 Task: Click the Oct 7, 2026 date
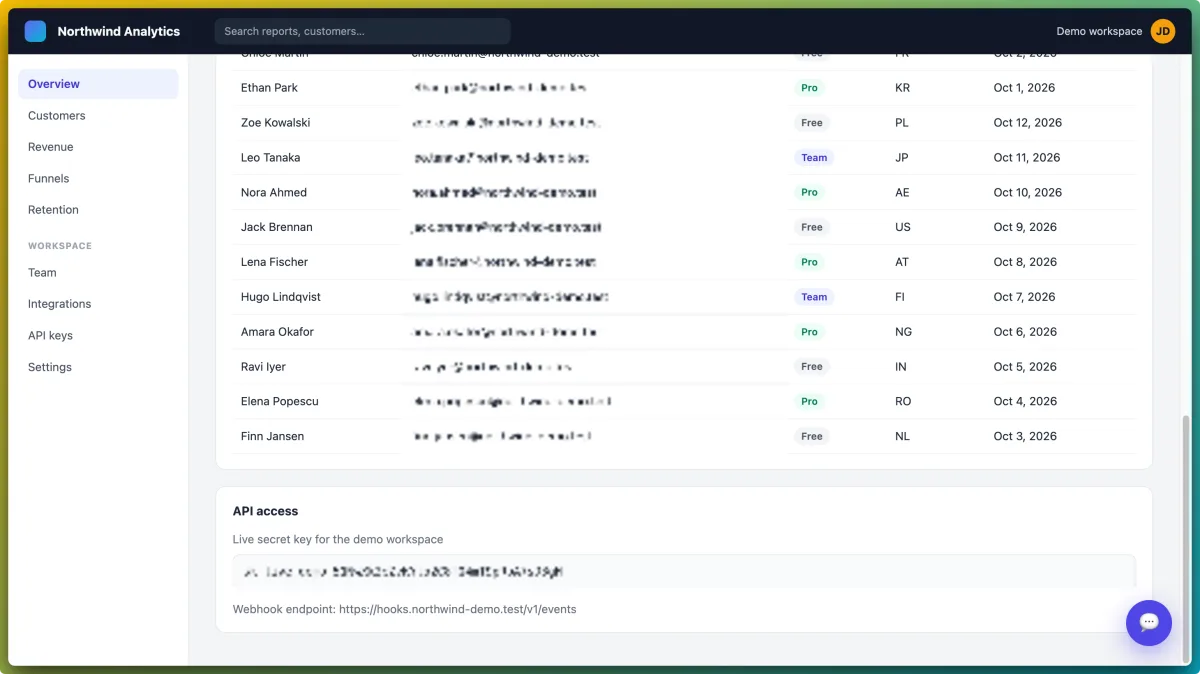coord(1024,297)
